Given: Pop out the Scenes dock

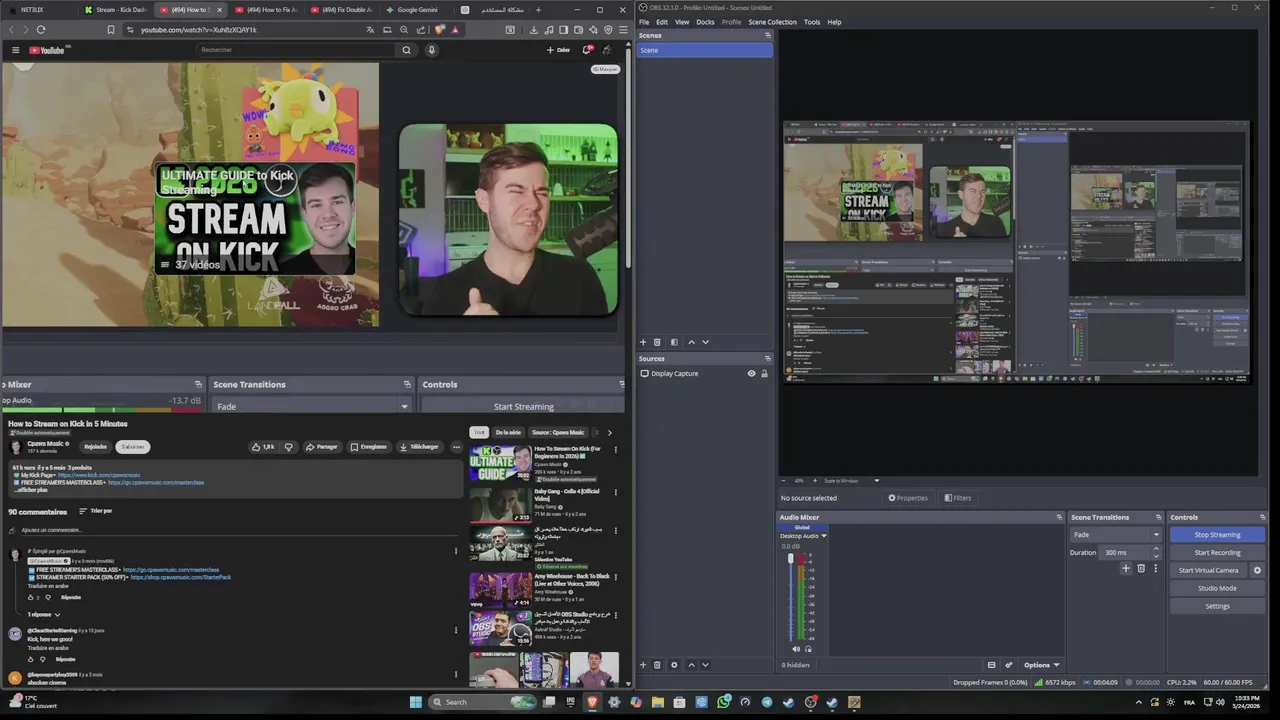Looking at the screenshot, I should [768, 35].
